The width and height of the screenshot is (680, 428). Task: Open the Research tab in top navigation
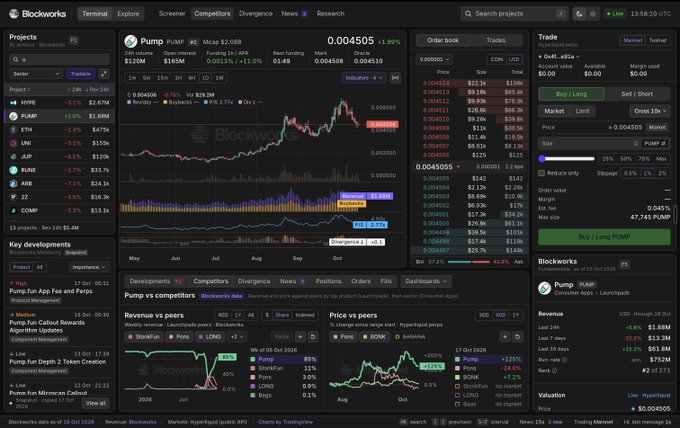pyautogui.click(x=330, y=14)
